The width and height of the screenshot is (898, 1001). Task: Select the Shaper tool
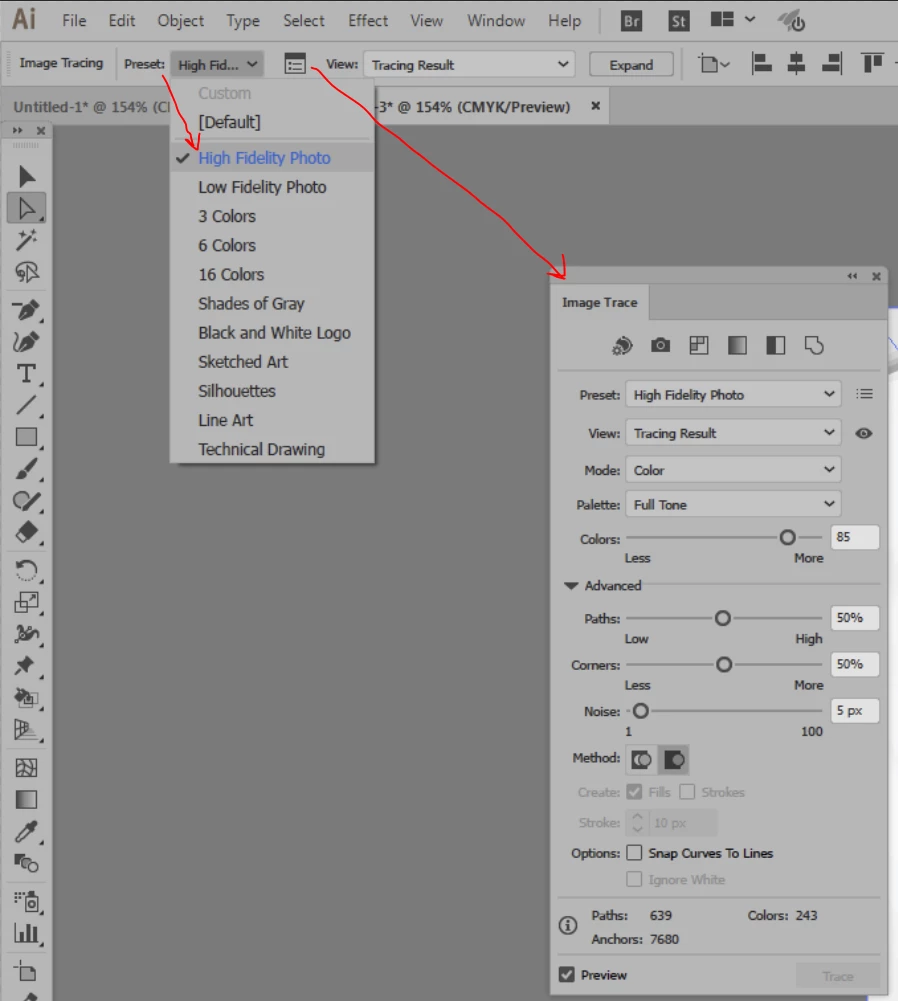[x=26, y=501]
